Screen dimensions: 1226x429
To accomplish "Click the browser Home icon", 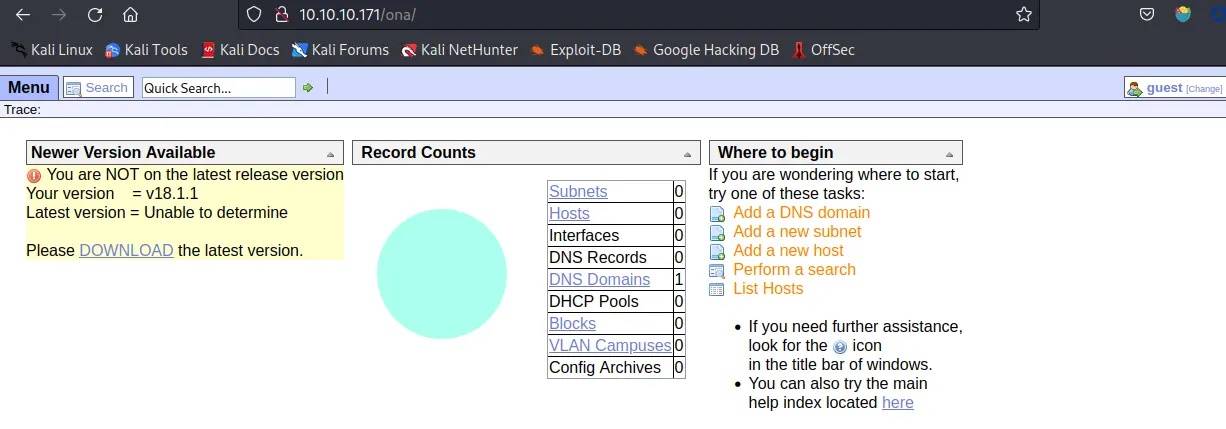I will pyautogui.click(x=130, y=15).
